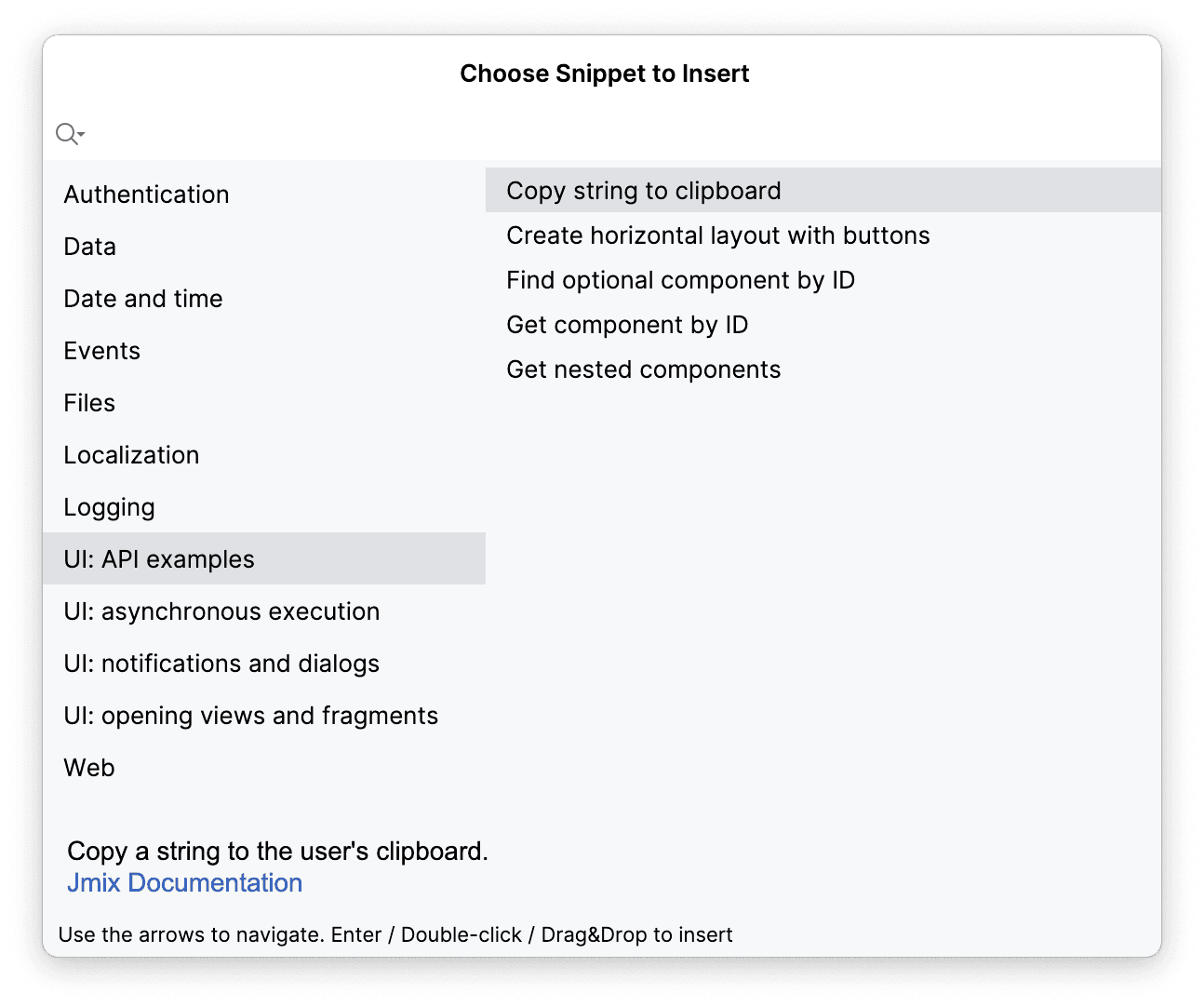Select the Data category
The width and height of the screenshot is (1204, 1007).
tap(90, 247)
